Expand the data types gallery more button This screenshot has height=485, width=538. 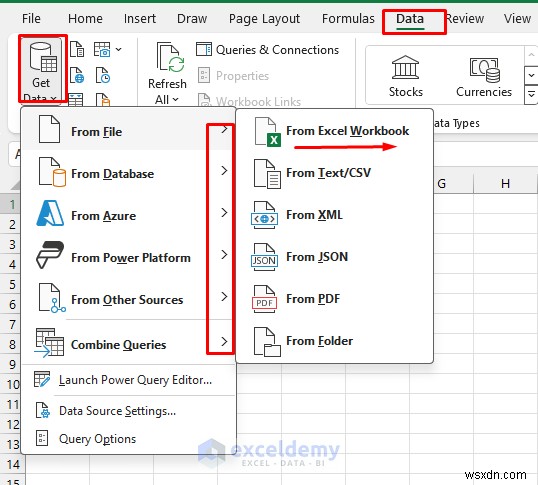(x=531, y=94)
